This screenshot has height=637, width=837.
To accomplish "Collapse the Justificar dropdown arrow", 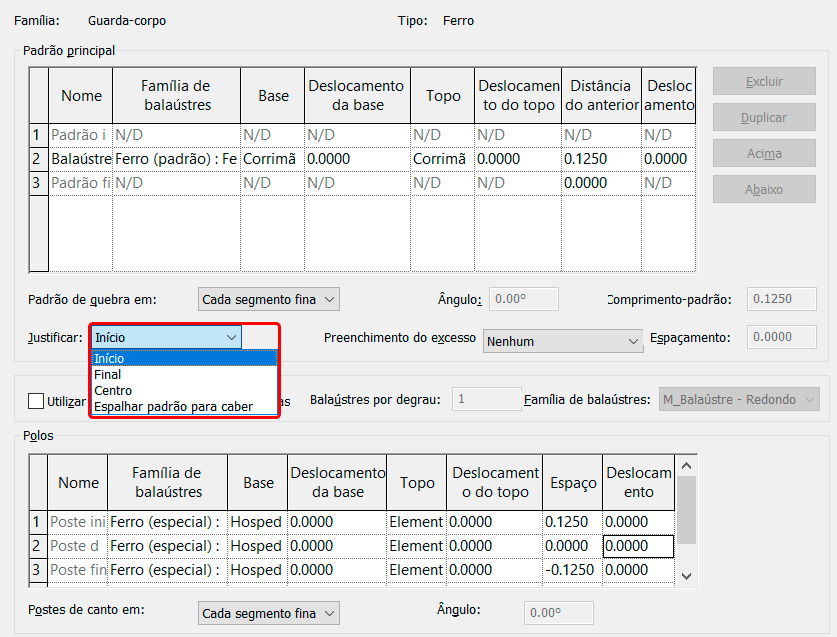I will 231,338.
